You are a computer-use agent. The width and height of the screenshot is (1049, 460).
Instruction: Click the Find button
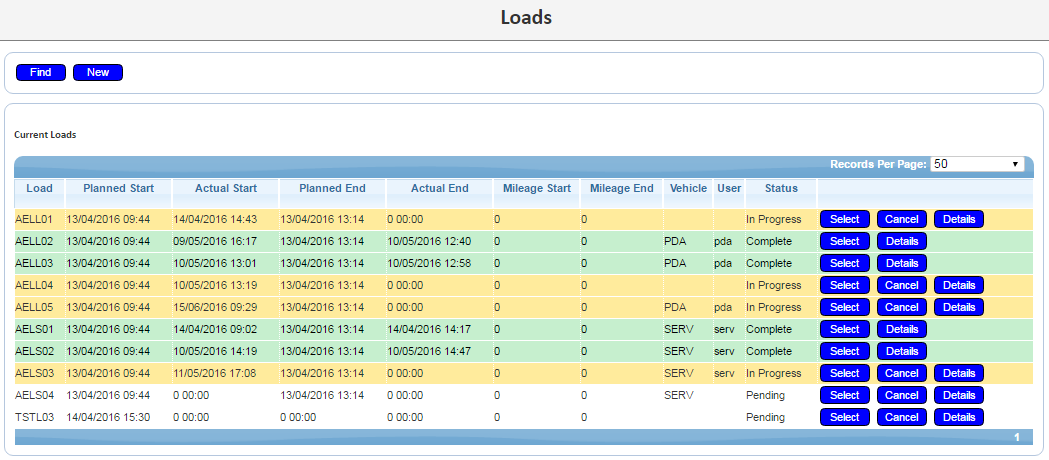[x=41, y=72]
